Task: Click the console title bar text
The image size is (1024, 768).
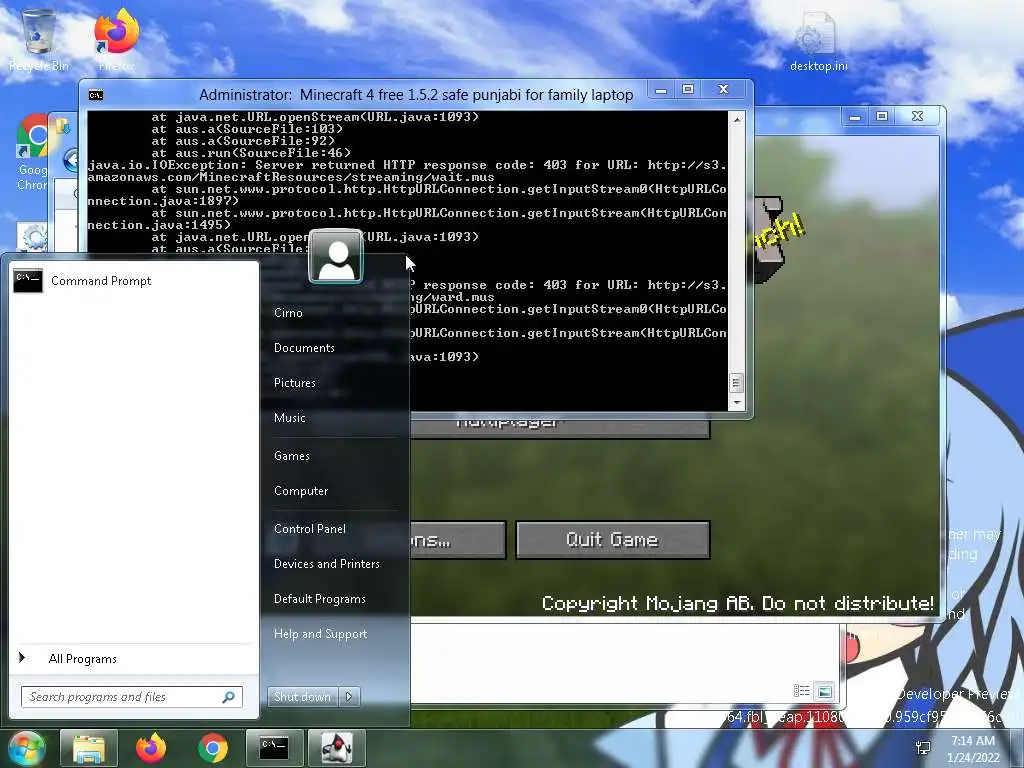Action: tap(416, 95)
